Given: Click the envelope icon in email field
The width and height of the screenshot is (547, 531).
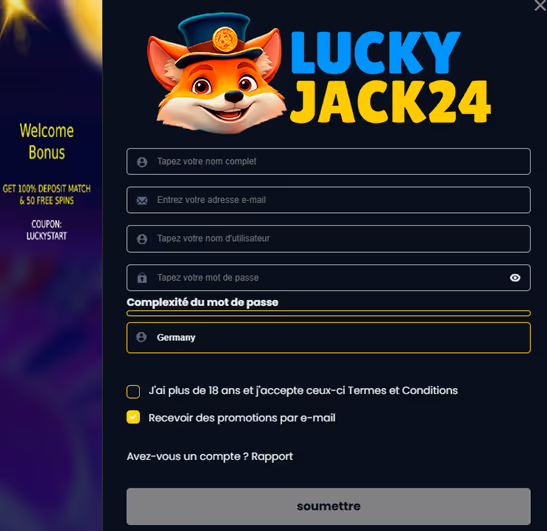Looking at the screenshot, I should [x=142, y=201].
